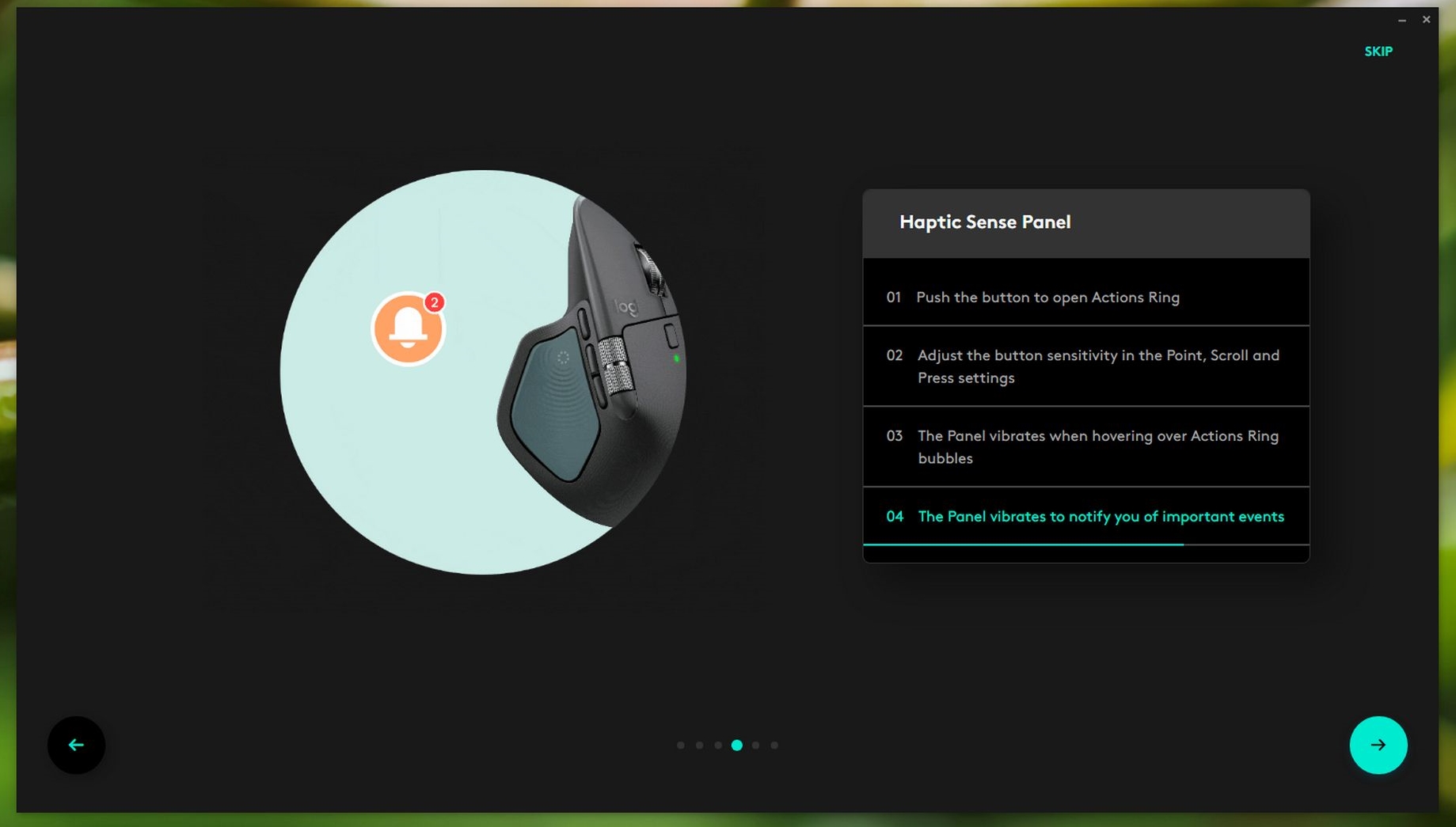Click the red notification badge showing 2

point(434,302)
